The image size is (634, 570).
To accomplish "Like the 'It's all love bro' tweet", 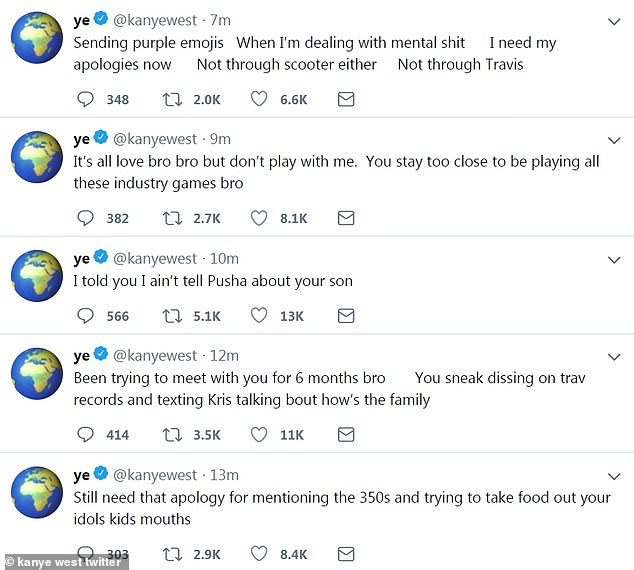I will (259, 217).
